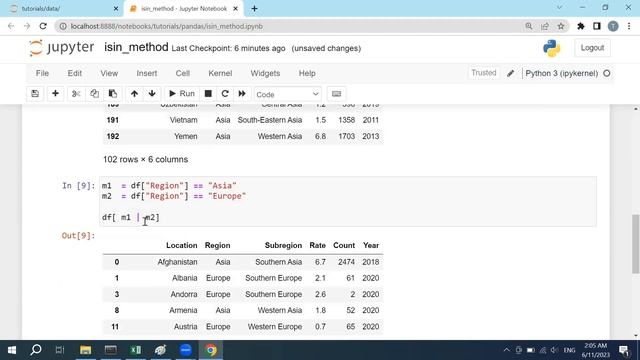Viewport: 640px width, 360px height.
Task: Open the browser extensions puzzle icon
Action: 580,26
